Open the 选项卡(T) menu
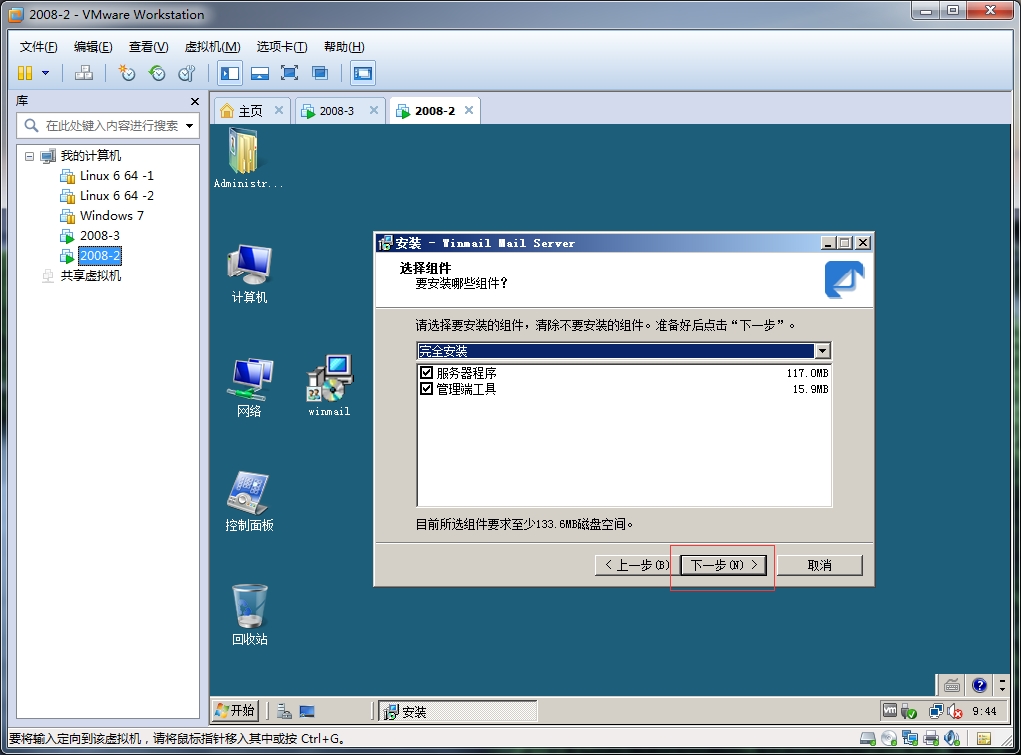Screen dimensions: 1021x755 pos(282,47)
